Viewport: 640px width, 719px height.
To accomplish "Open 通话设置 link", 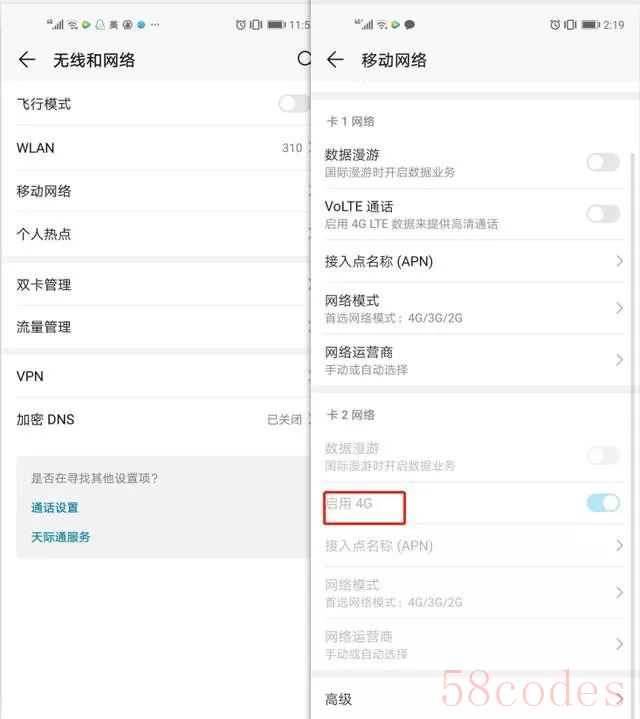I will [55, 508].
